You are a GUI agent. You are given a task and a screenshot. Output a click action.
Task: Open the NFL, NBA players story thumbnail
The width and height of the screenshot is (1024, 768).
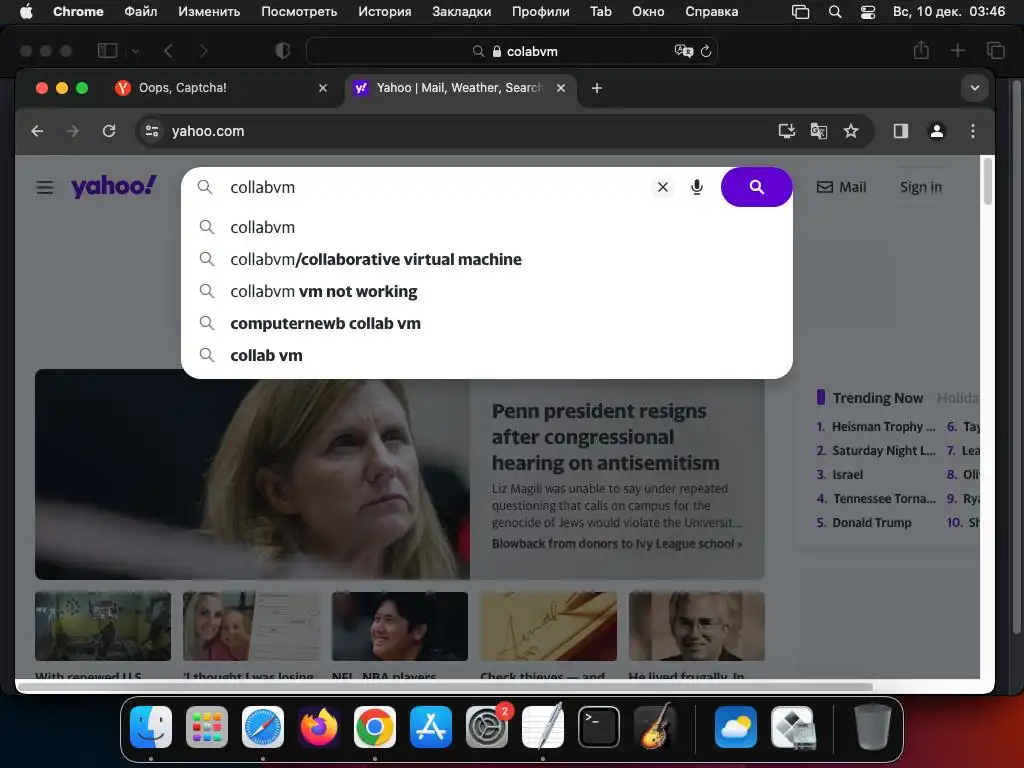click(x=400, y=626)
